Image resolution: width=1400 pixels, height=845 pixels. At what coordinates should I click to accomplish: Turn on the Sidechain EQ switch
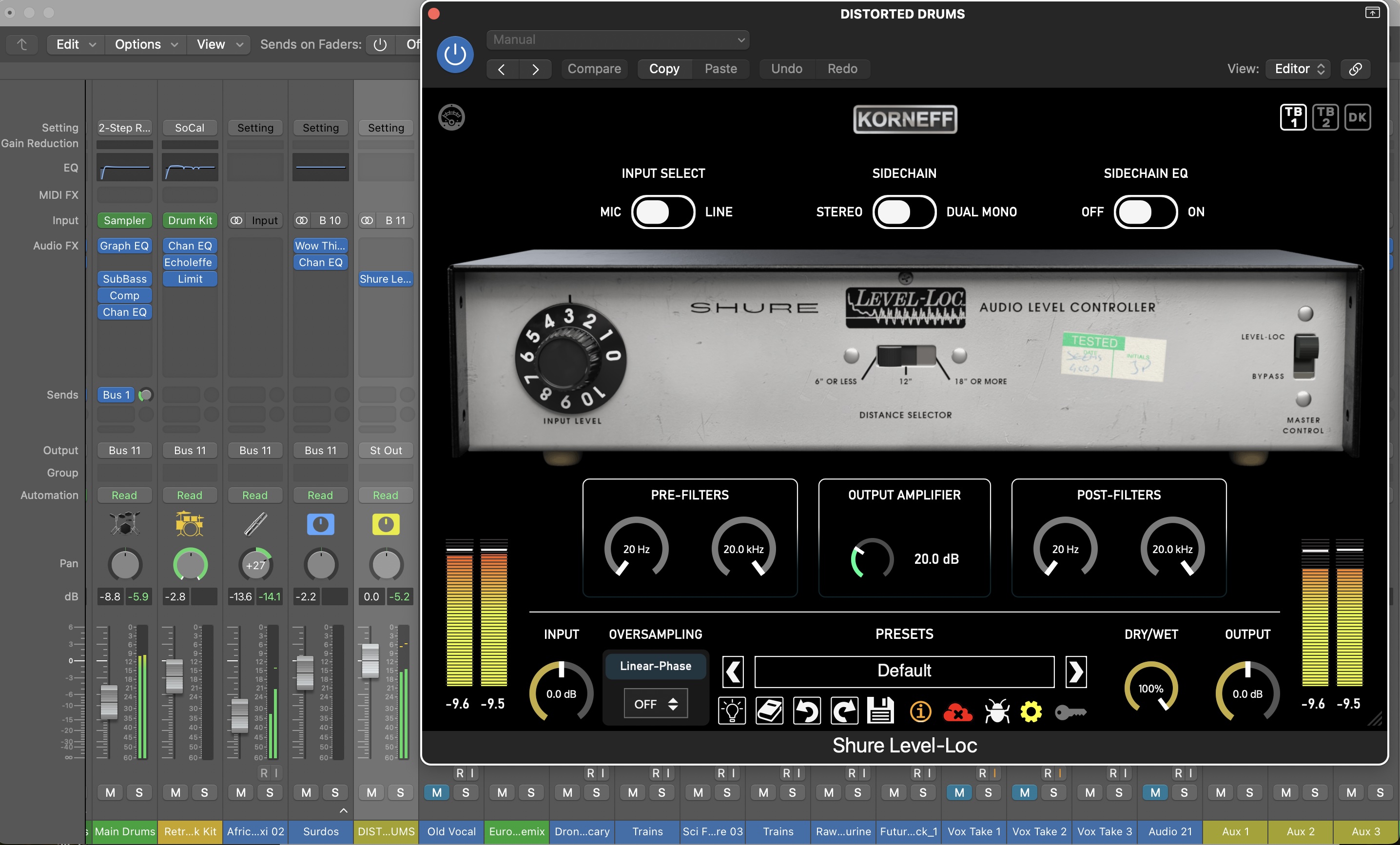coord(1145,212)
